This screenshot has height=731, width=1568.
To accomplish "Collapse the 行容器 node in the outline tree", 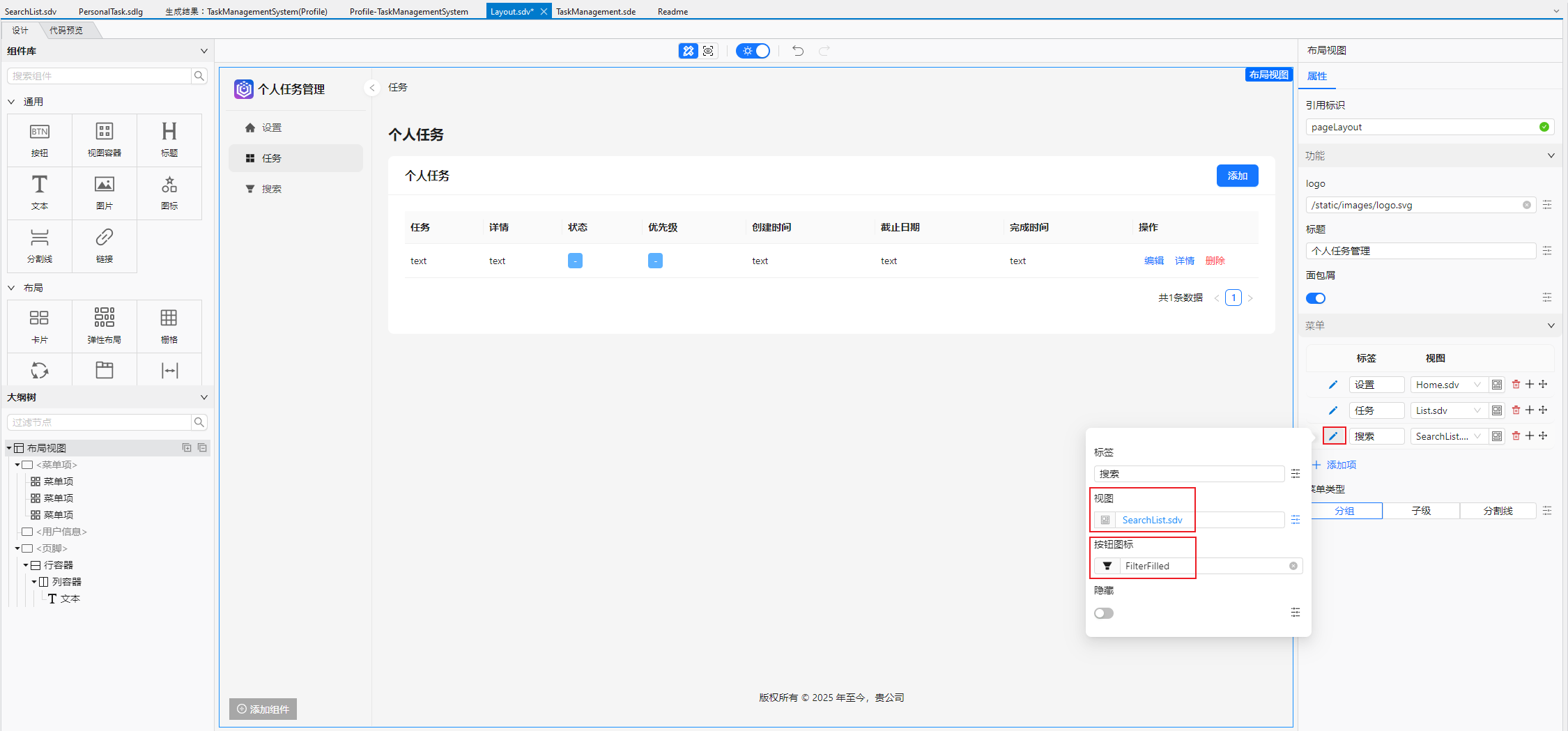I will 25,565.
